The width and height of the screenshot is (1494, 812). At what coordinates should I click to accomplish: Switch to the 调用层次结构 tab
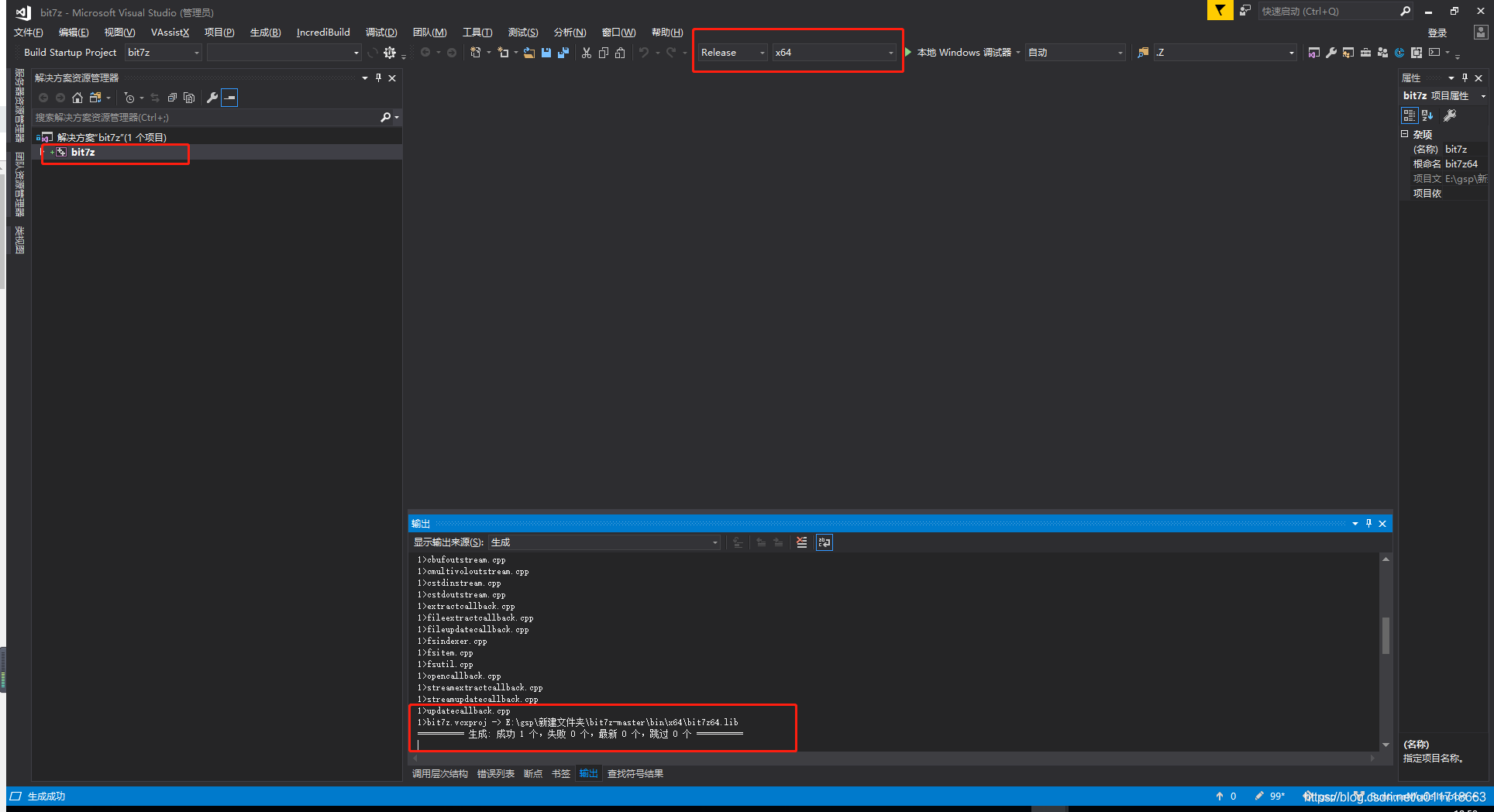pos(440,774)
